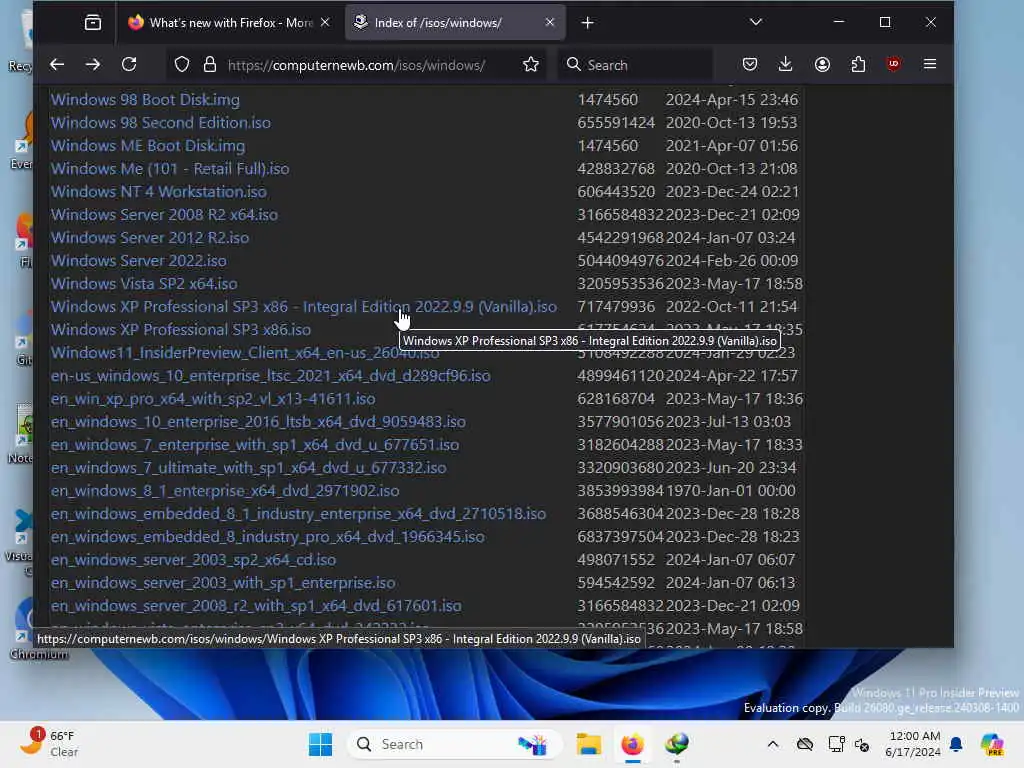Open Windows XP Professional SP3 x86.iso link
1024x768 pixels.
(x=181, y=330)
